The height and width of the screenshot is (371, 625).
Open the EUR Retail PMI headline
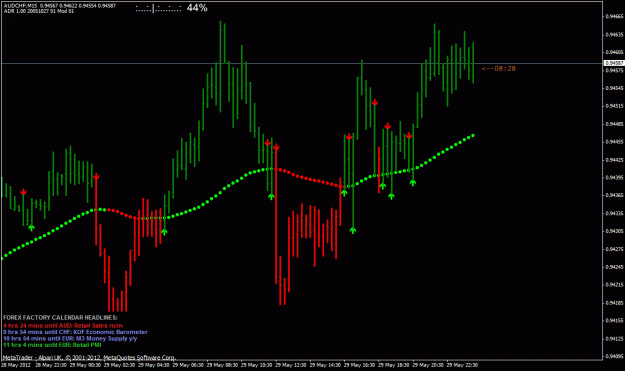point(52,345)
